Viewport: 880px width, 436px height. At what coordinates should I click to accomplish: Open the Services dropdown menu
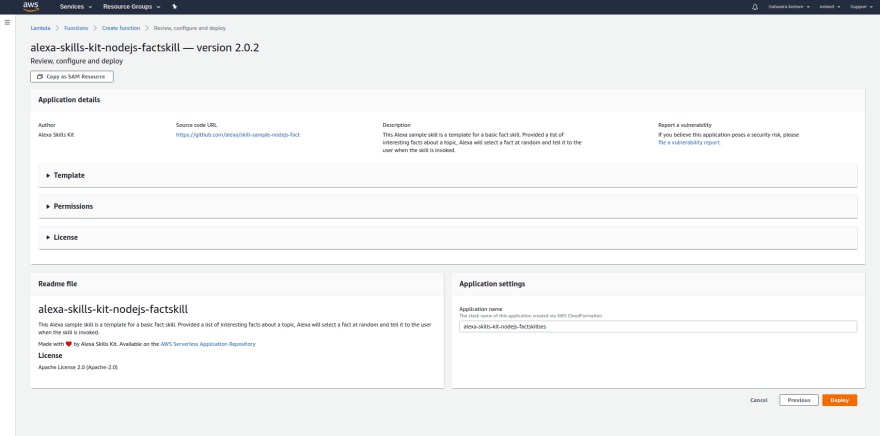tap(76, 7)
